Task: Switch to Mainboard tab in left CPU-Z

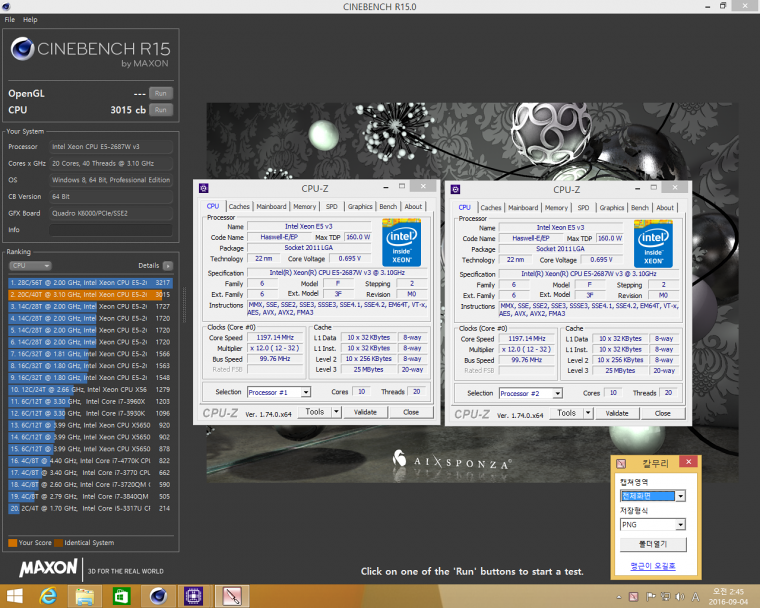Action: tap(271, 207)
